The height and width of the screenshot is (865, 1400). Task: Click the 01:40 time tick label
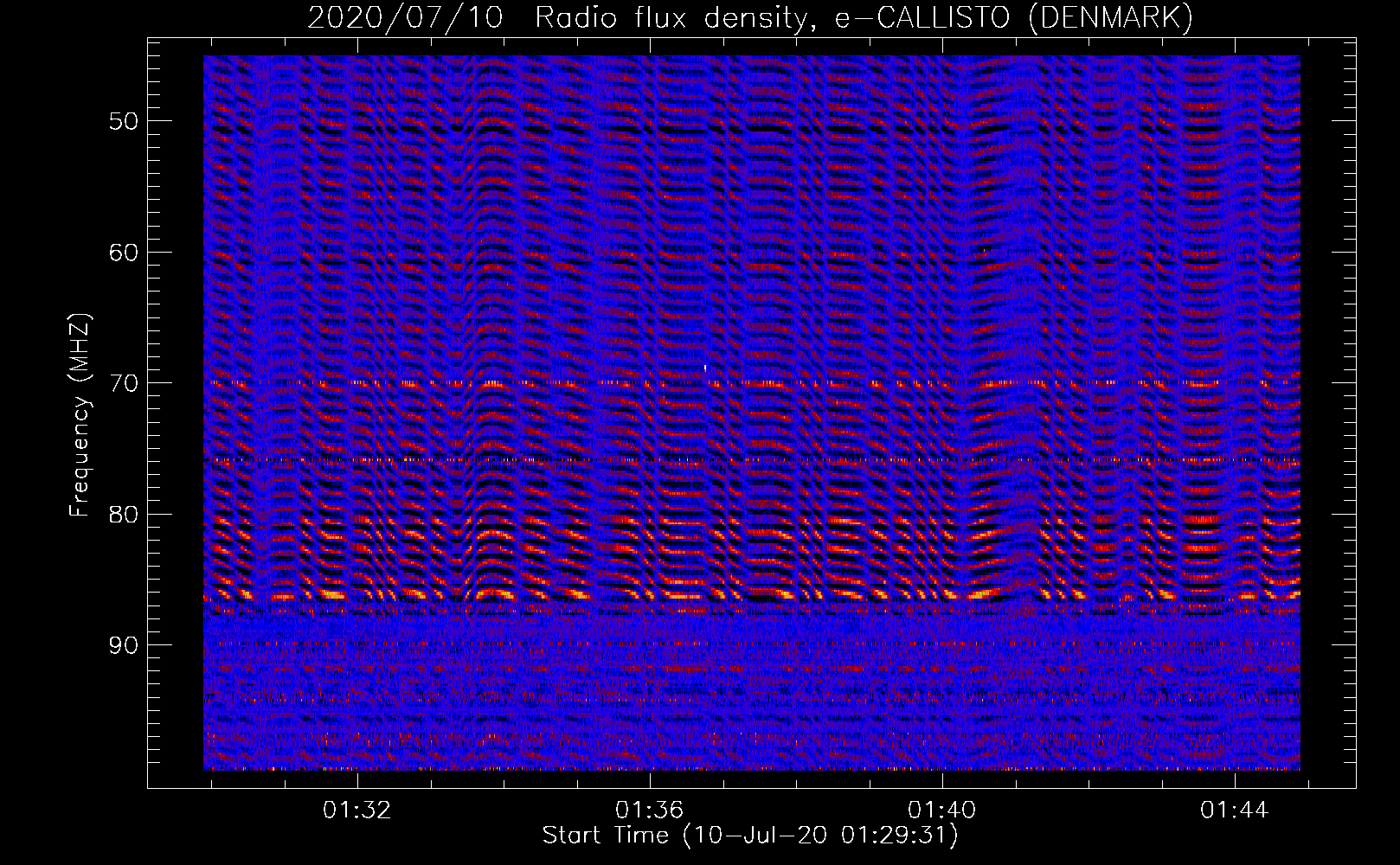click(941, 810)
